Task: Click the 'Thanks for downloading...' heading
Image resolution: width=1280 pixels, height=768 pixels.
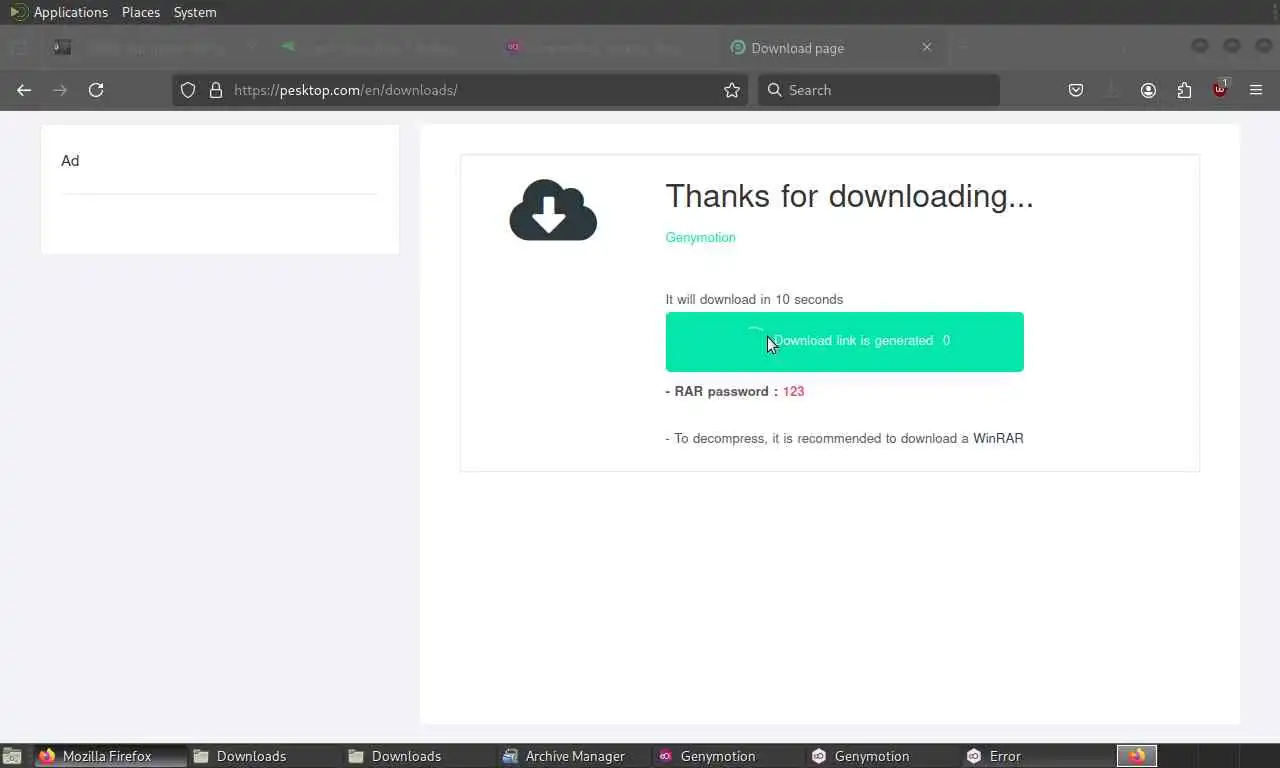Action: pos(849,196)
